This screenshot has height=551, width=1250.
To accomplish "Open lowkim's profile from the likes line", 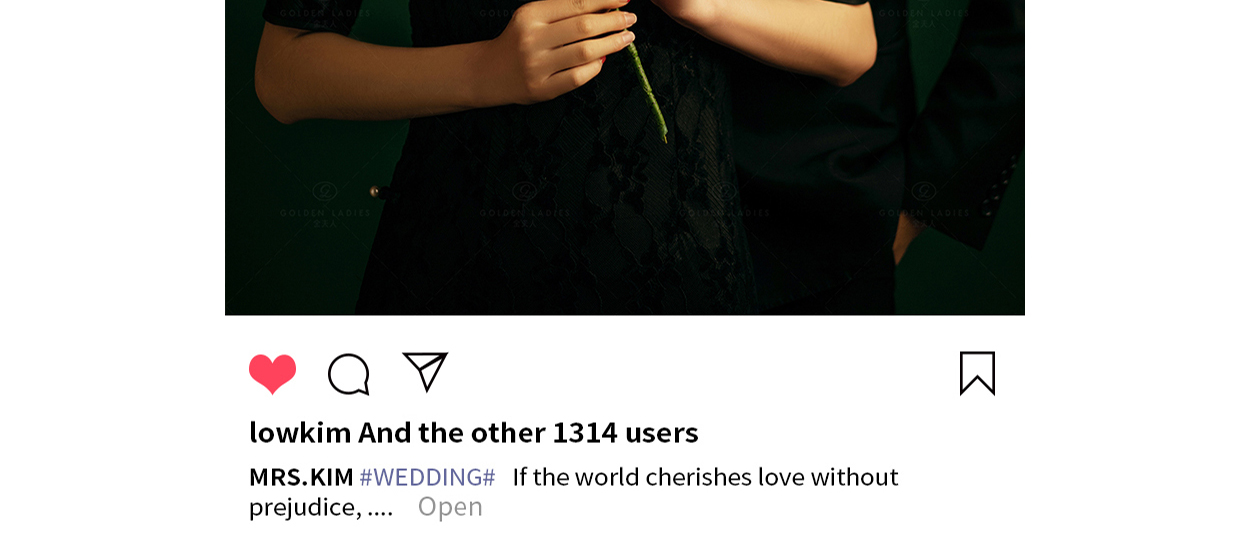I will [300, 432].
